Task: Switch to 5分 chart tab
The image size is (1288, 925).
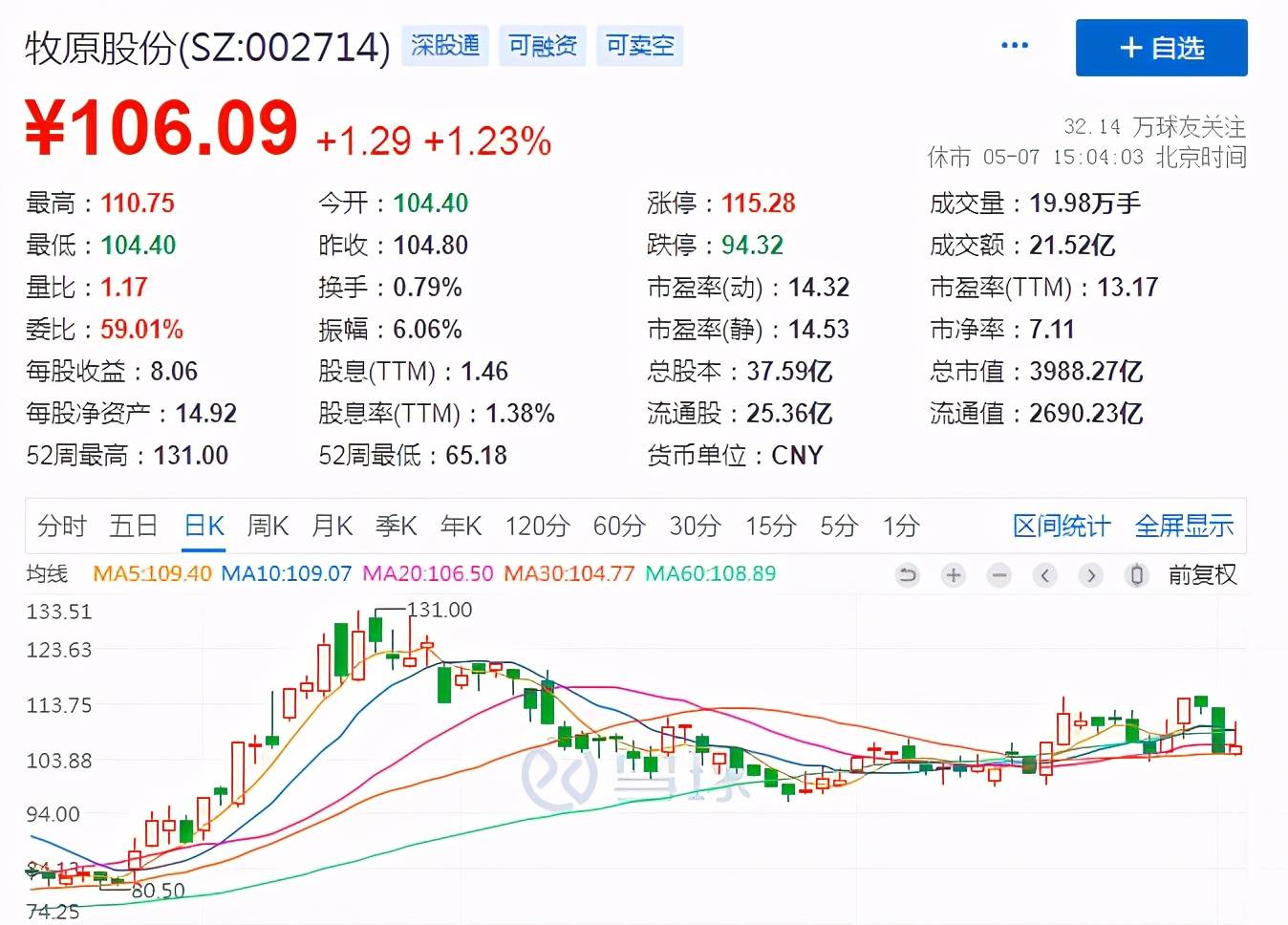Action: pos(839,526)
